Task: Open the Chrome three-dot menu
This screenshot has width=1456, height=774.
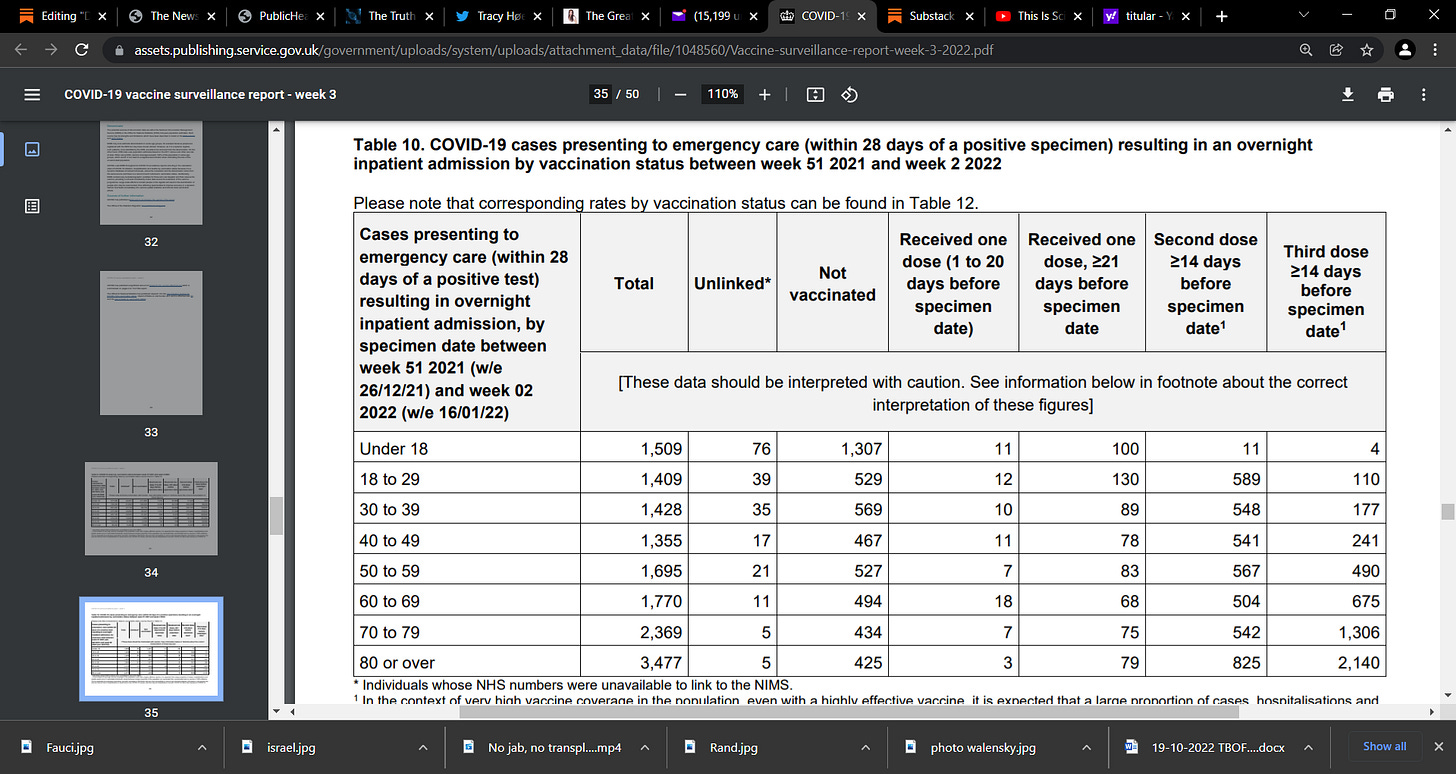Action: click(x=1436, y=49)
